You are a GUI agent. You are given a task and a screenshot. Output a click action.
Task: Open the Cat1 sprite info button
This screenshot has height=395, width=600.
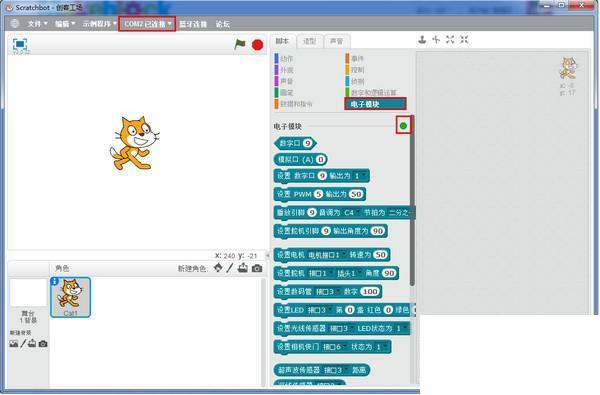point(54,281)
